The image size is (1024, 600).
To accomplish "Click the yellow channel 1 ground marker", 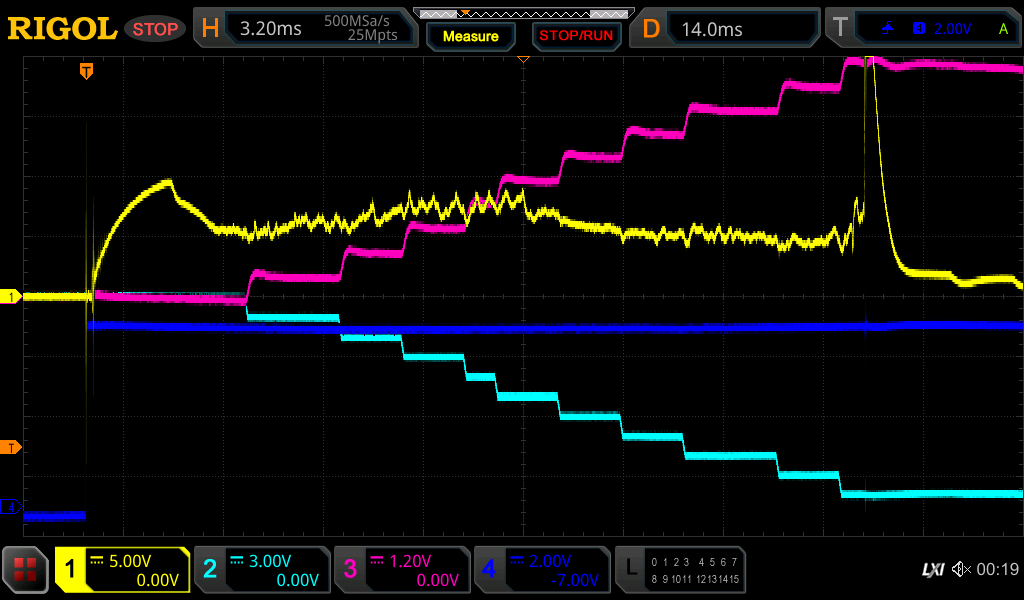I will point(11,297).
